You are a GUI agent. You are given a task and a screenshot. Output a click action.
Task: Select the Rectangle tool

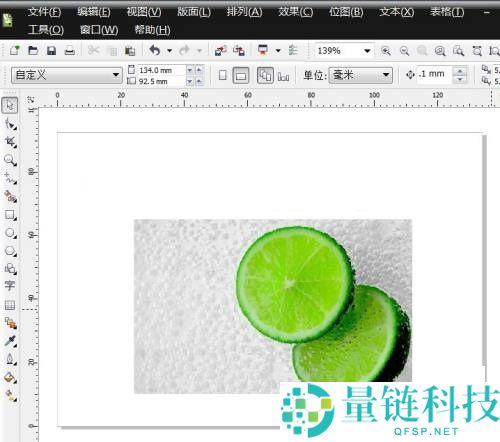pyautogui.click(x=10, y=215)
